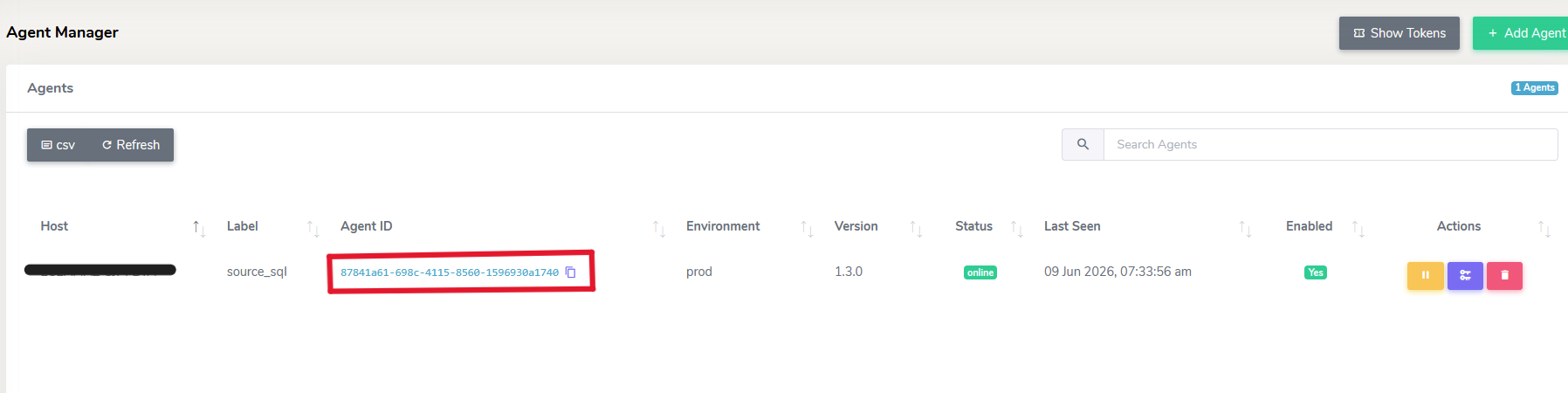
Task: Click the search magnifier icon
Action: coord(1083,144)
